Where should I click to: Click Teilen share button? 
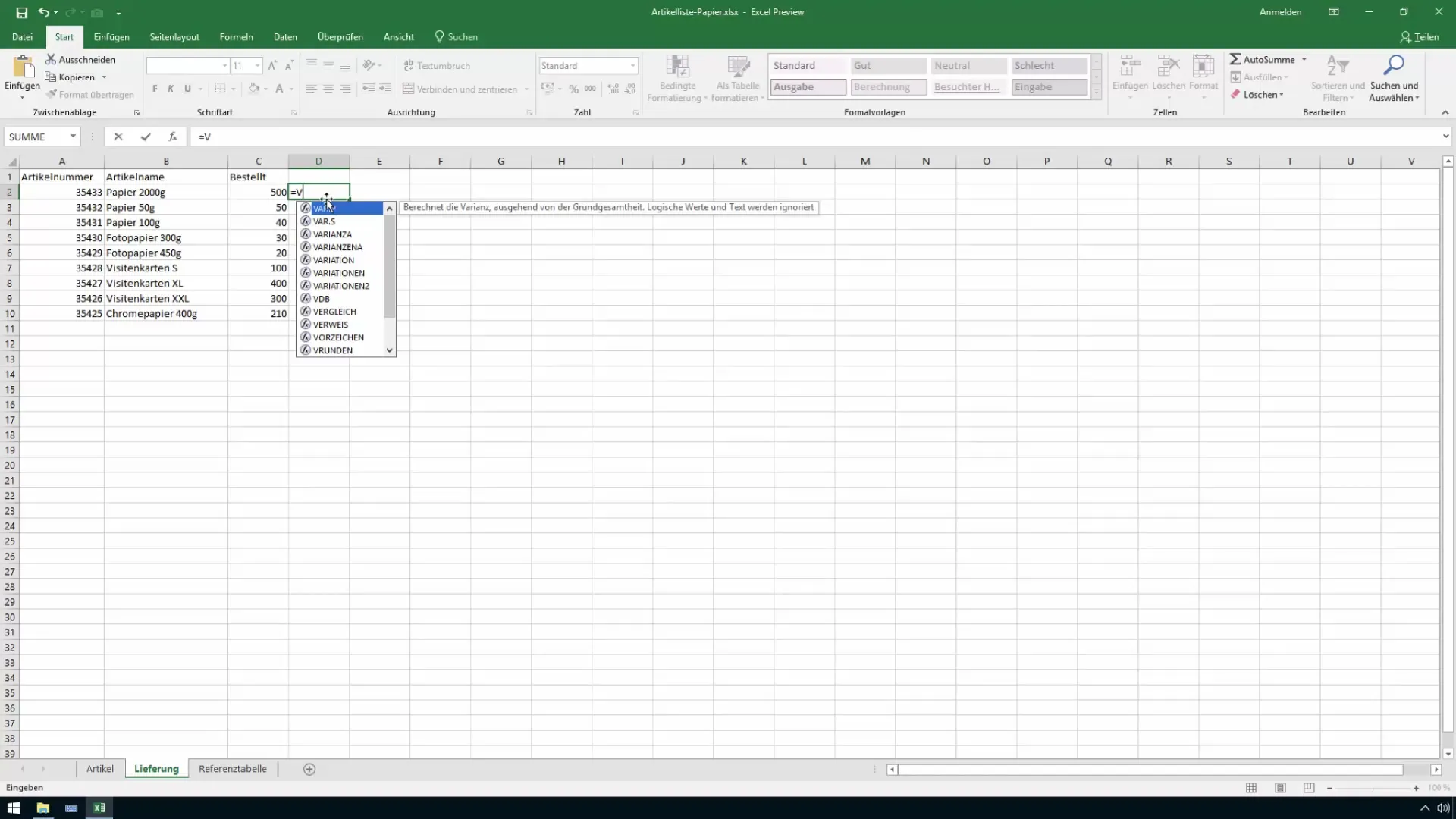(x=1420, y=36)
